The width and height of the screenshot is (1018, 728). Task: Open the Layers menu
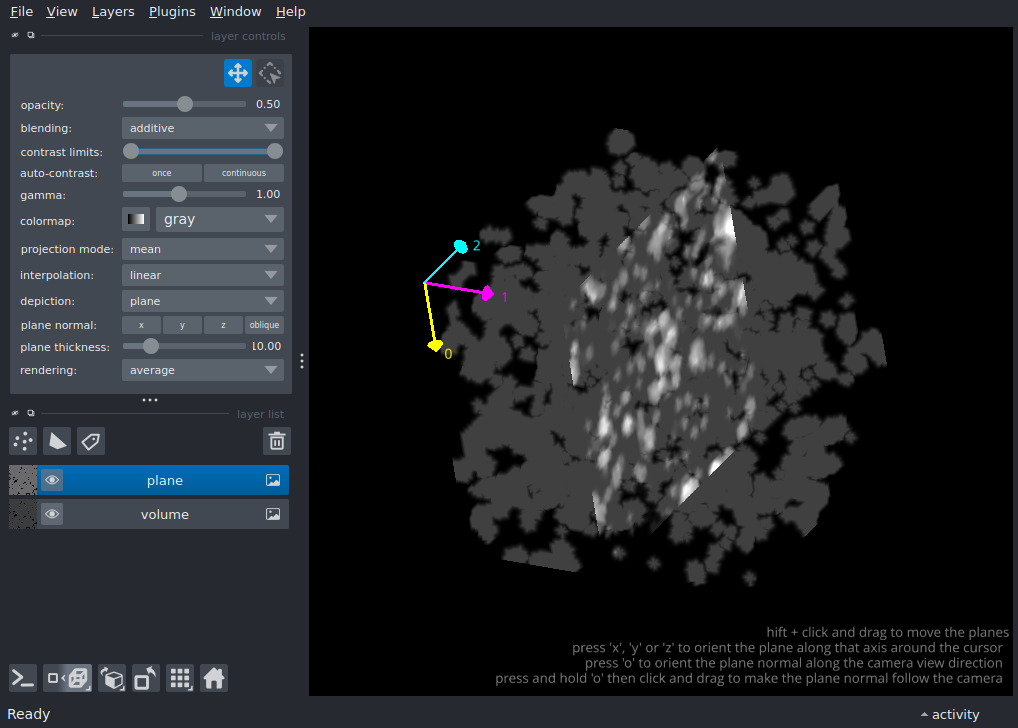112,11
